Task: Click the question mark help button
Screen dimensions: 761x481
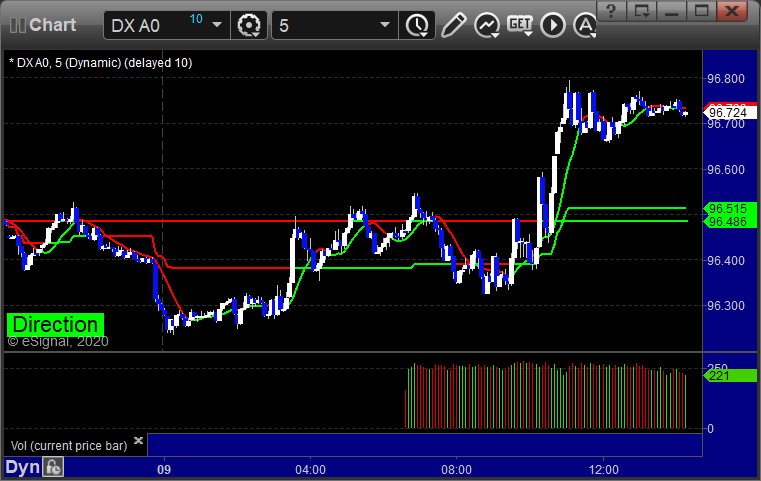Action: [612, 11]
